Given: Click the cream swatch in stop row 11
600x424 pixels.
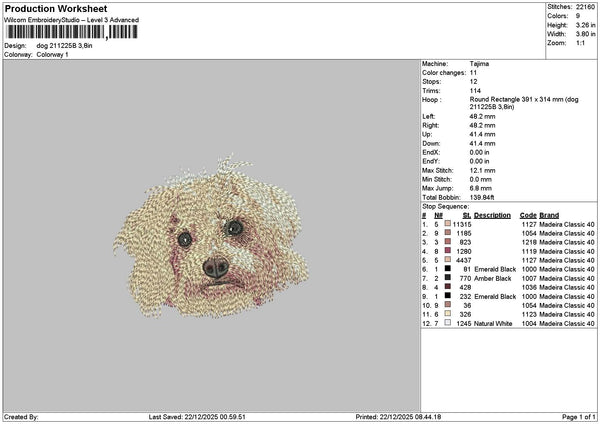Looking at the screenshot, I should pyautogui.click(x=447, y=314).
